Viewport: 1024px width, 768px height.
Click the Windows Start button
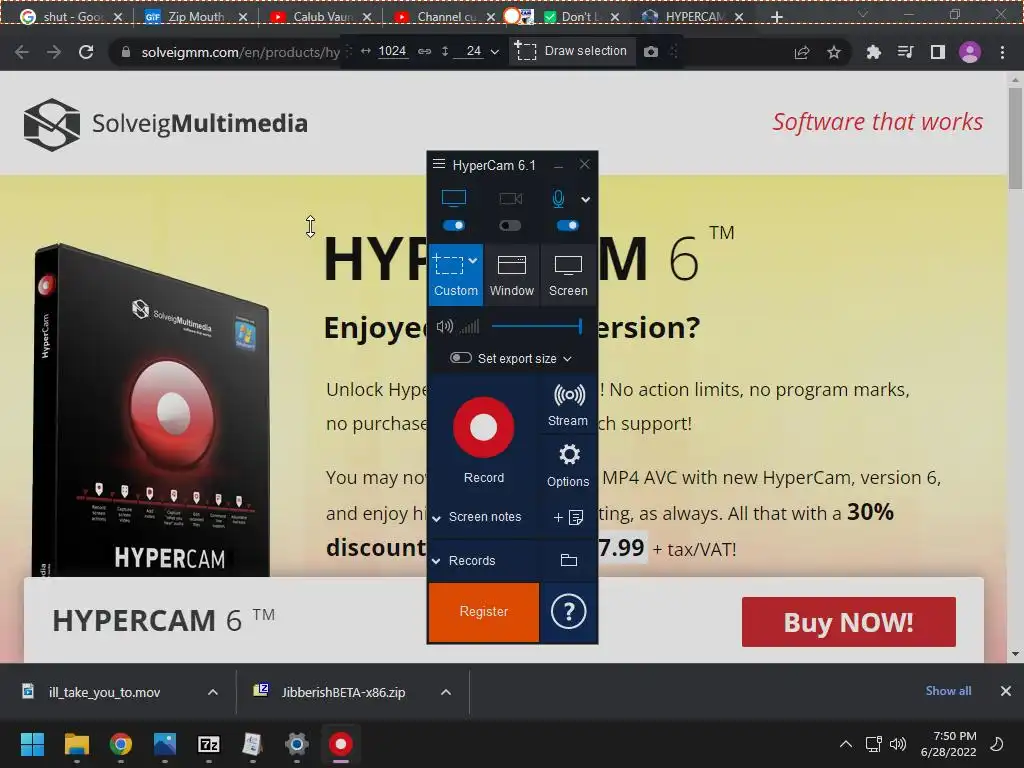tap(33, 744)
